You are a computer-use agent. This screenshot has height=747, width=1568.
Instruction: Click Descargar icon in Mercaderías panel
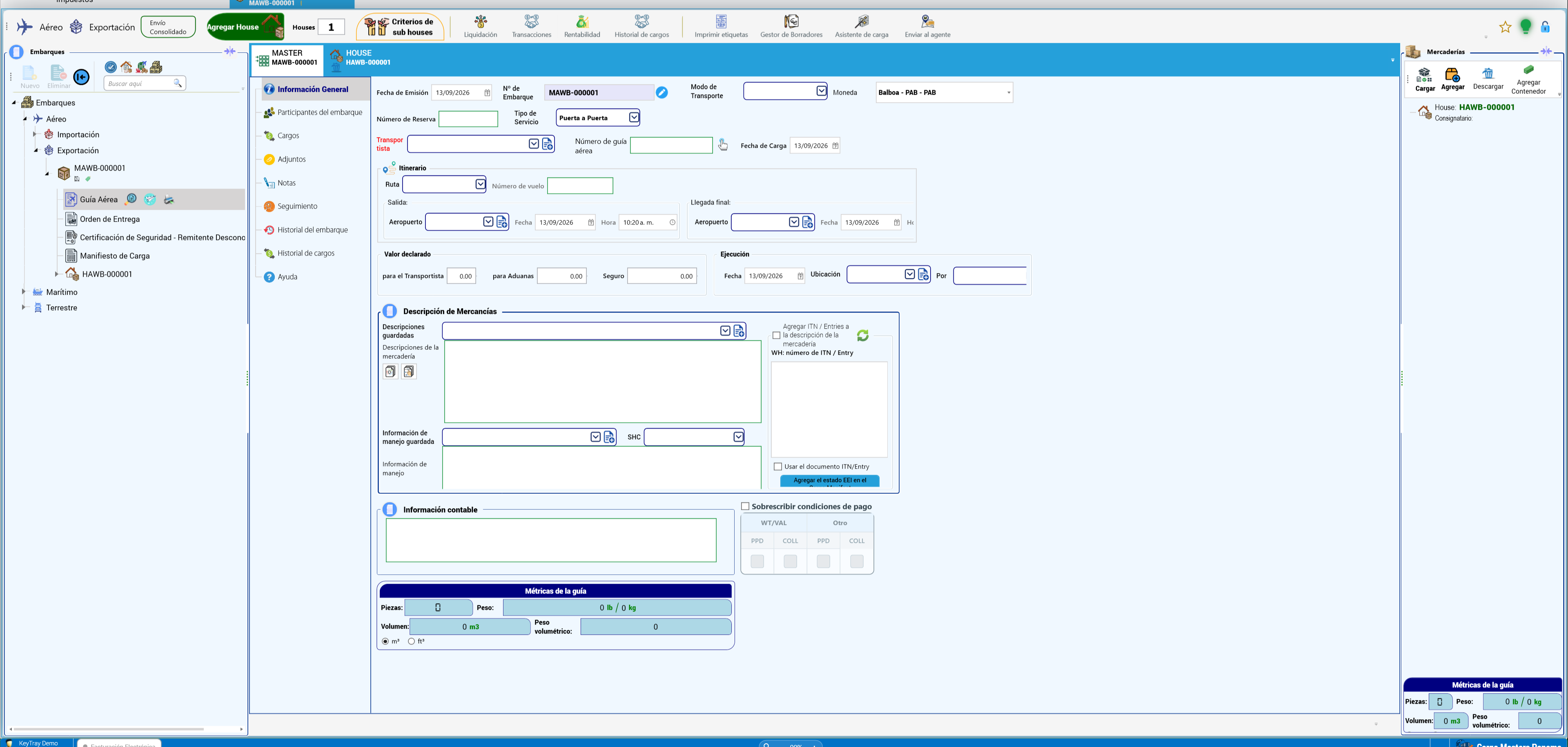[1488, 73]
